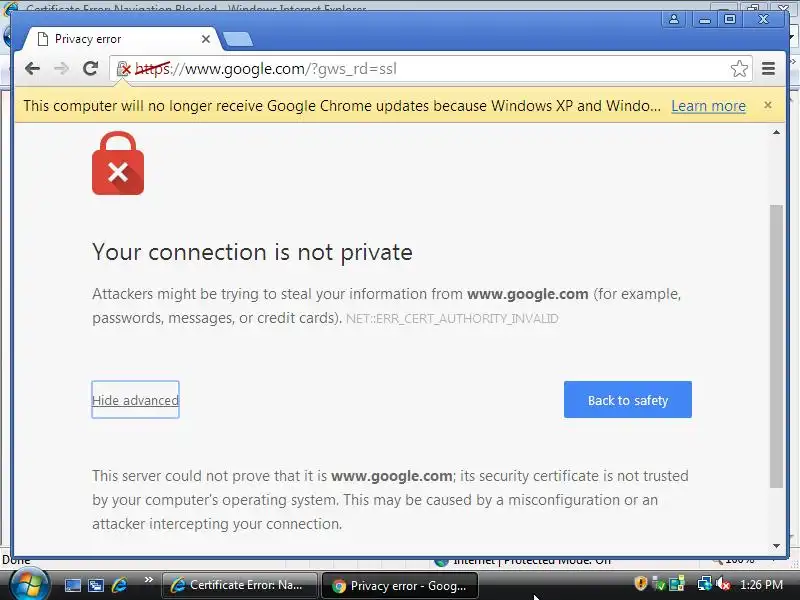Open the Windows Start orb
800x600 pixels.
coord(30,585)
